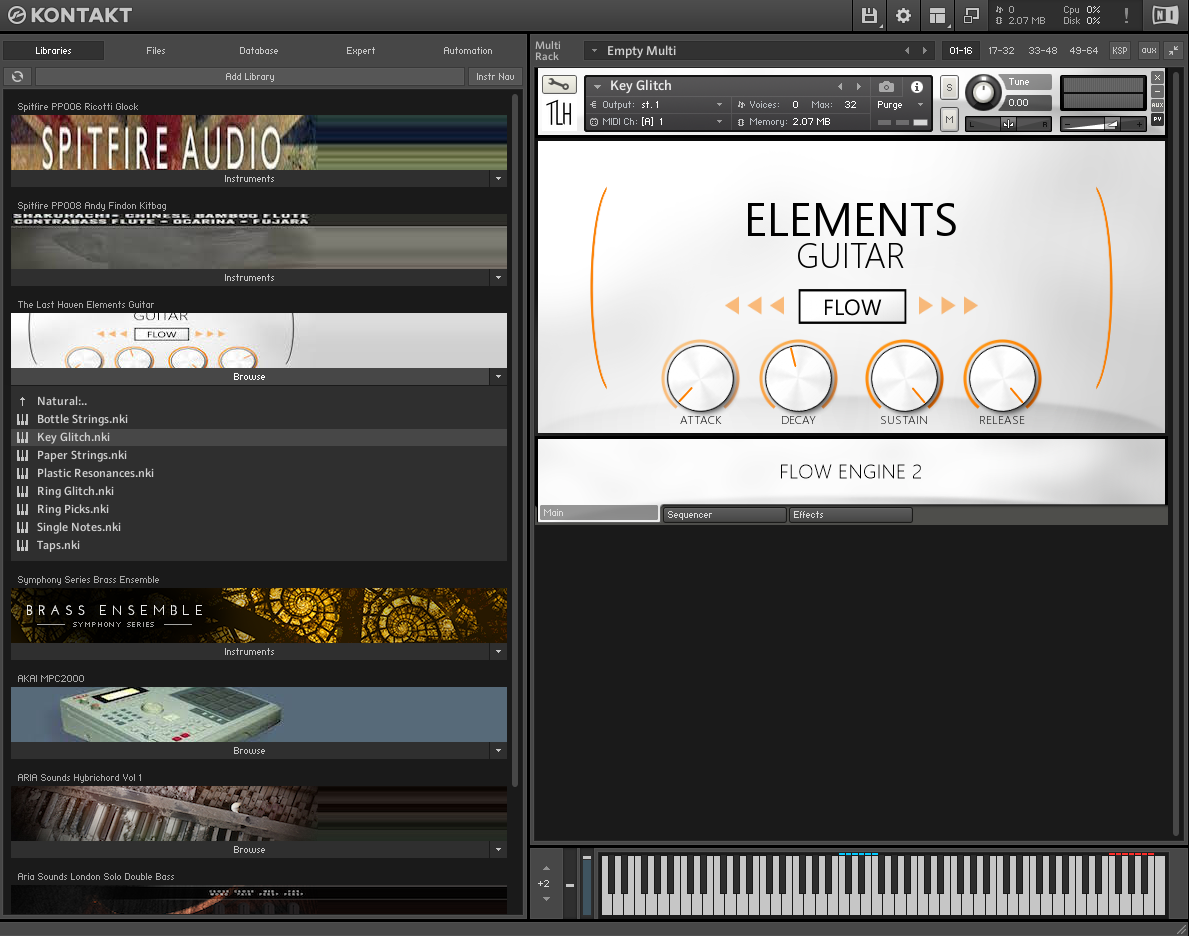Expand Andy Findon Kitbag library arrow
The height and width of the screenshot is (936, 1189).
tap(498, 278)
